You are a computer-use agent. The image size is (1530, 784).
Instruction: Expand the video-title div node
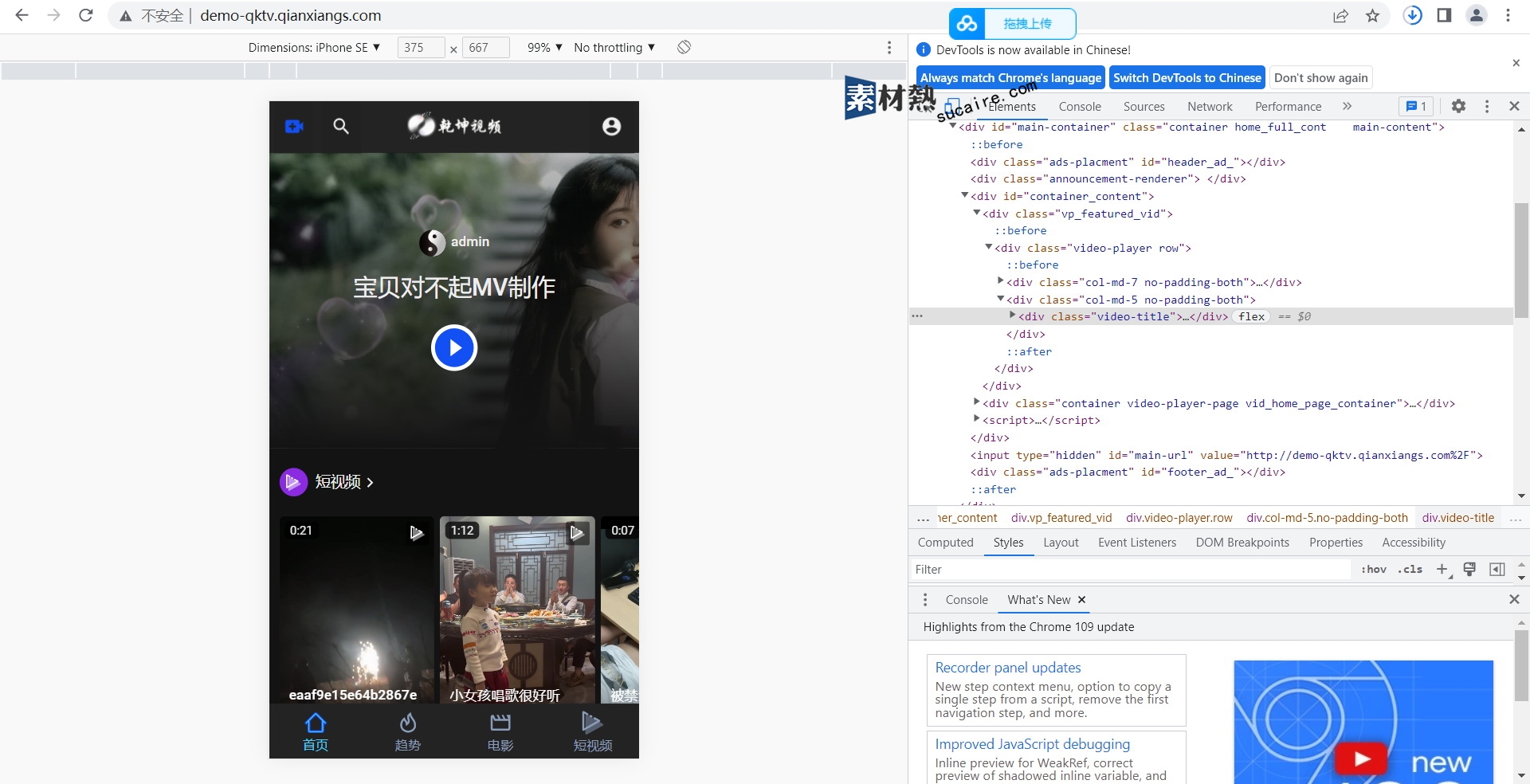[1013, 316]
